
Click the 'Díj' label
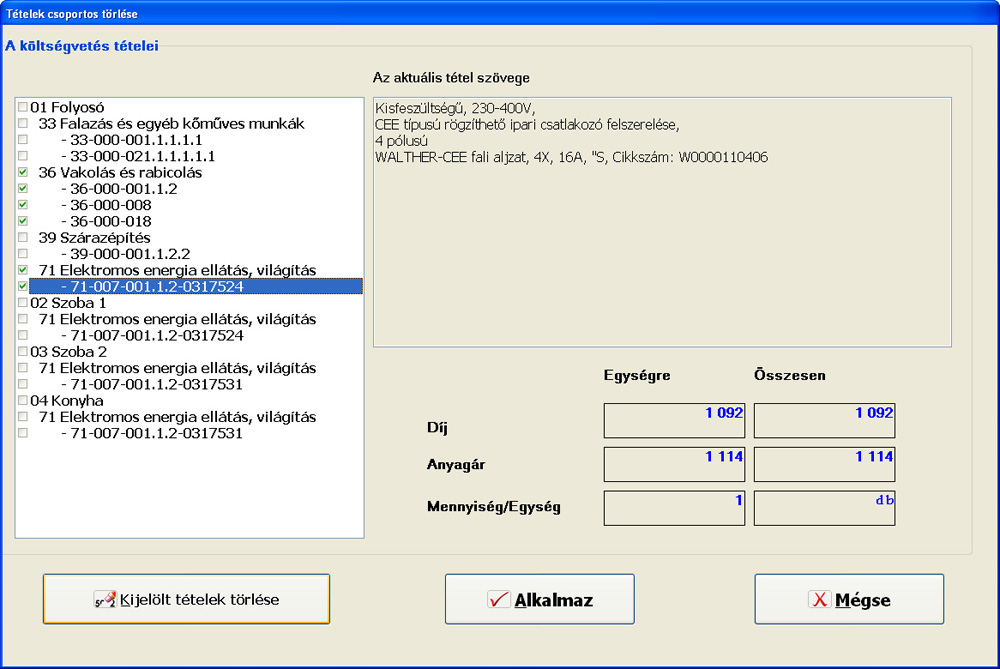[438, 427]
